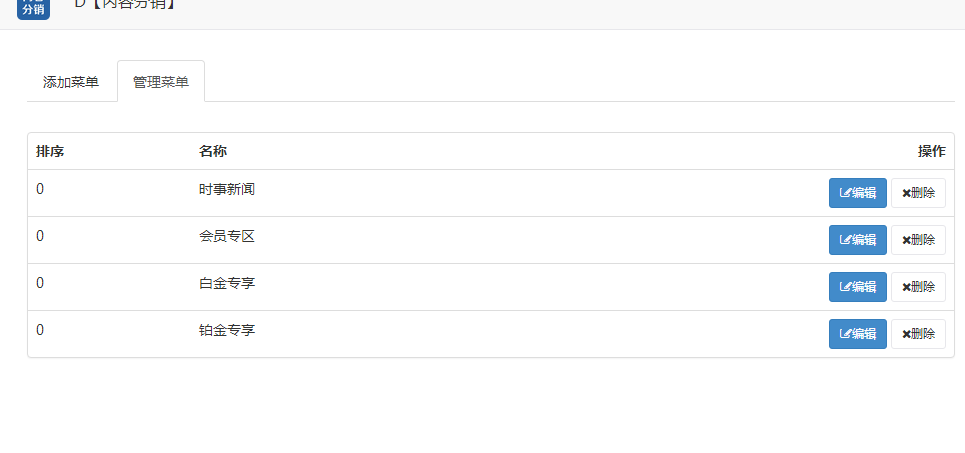Click delete X icon for 时事新闻
The width and height of the screenshot is (965, 453).
(907, 193)
